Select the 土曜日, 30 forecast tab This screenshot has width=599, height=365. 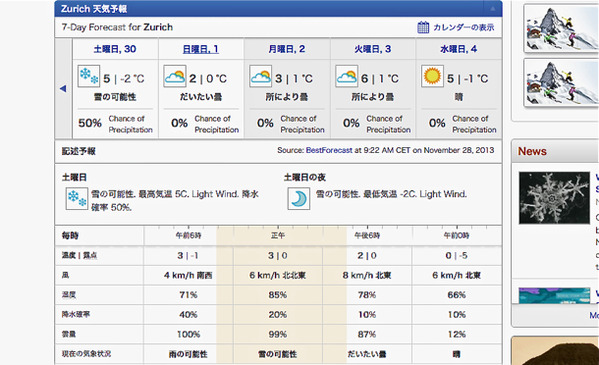[x=115, y=49]
